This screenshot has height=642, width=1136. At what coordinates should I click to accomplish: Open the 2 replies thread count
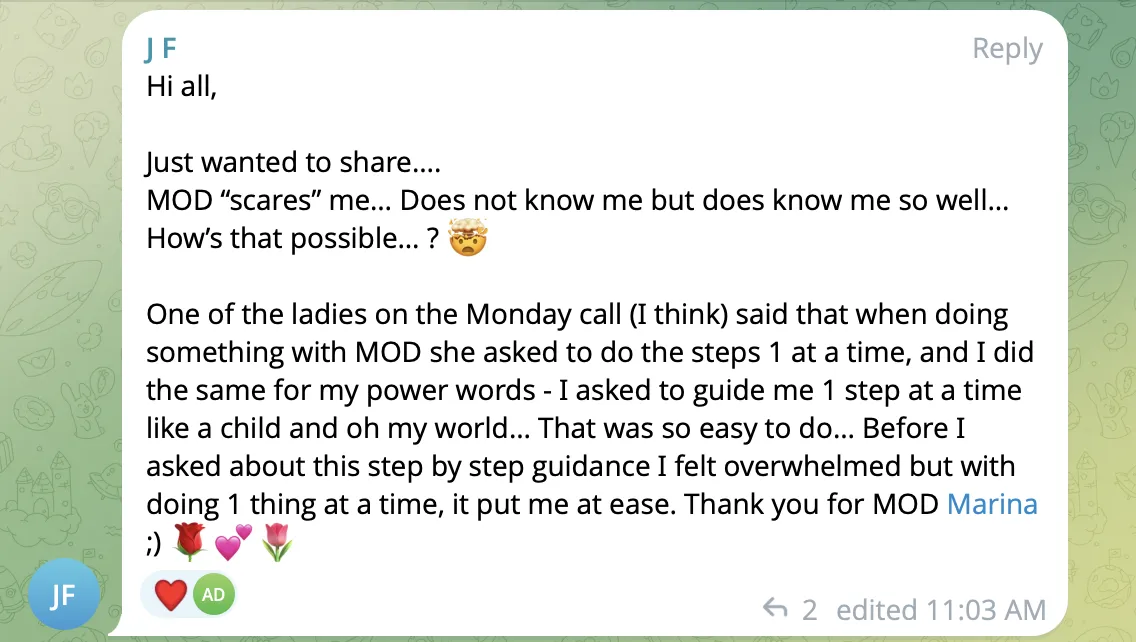tap(809, 610)
